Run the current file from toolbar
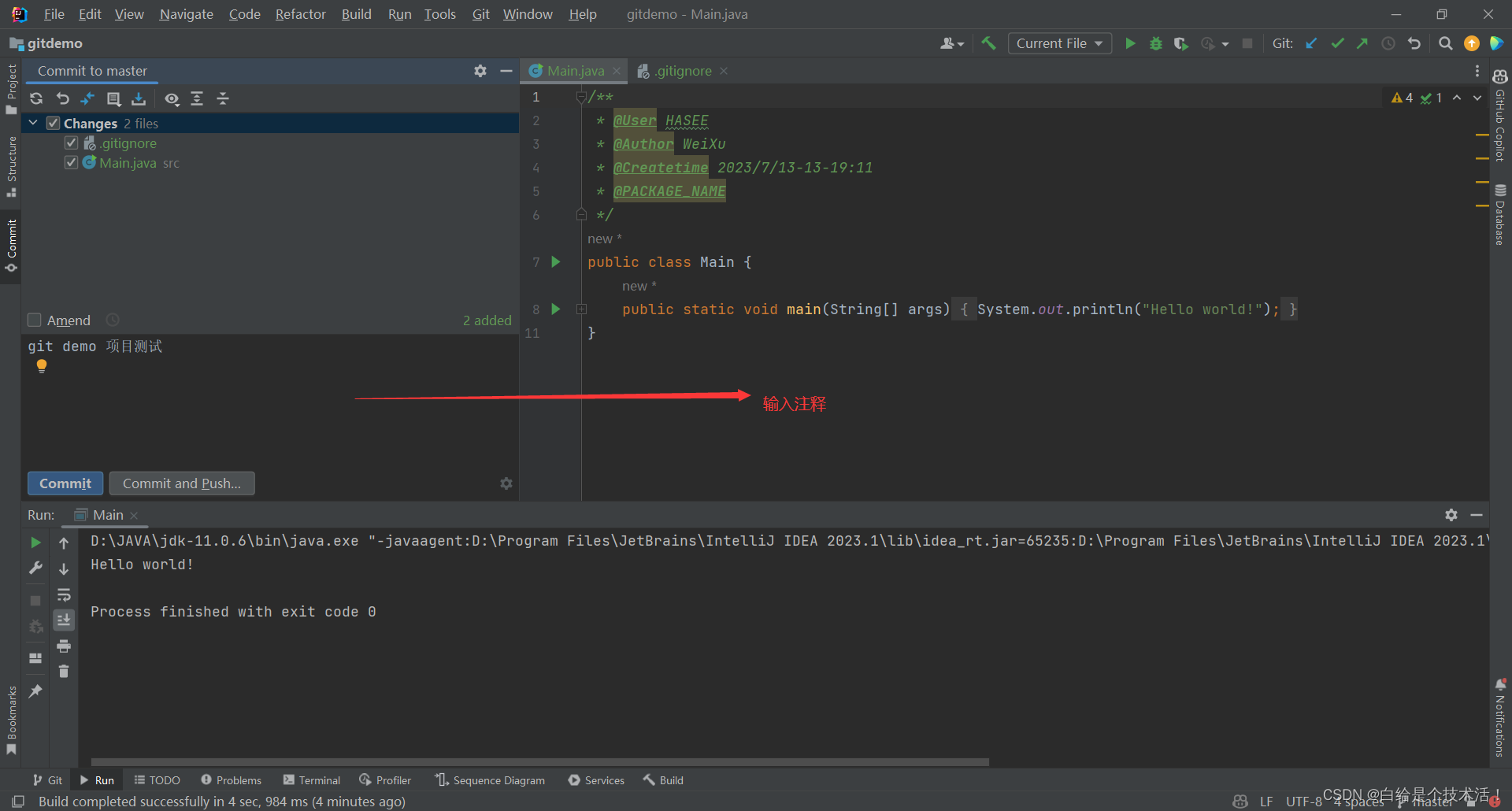Viewport: 1512px width, 811px height. (x=1130, y=43)
